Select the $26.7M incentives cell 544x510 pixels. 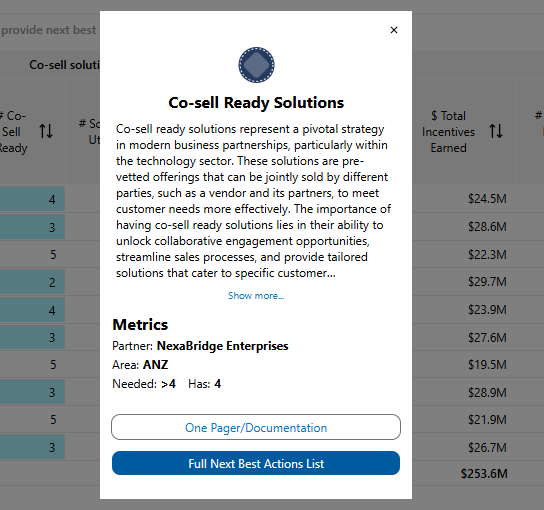point(487,448)
